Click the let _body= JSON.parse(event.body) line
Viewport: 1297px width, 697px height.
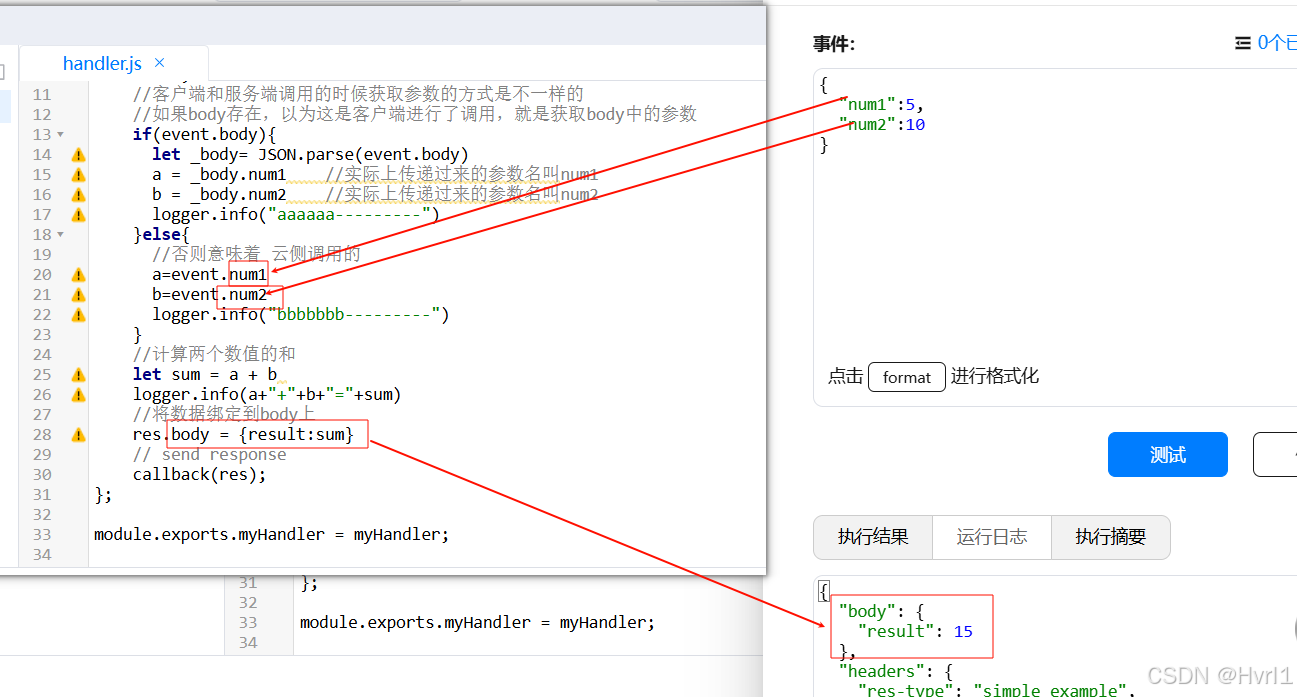pos(310,154)
